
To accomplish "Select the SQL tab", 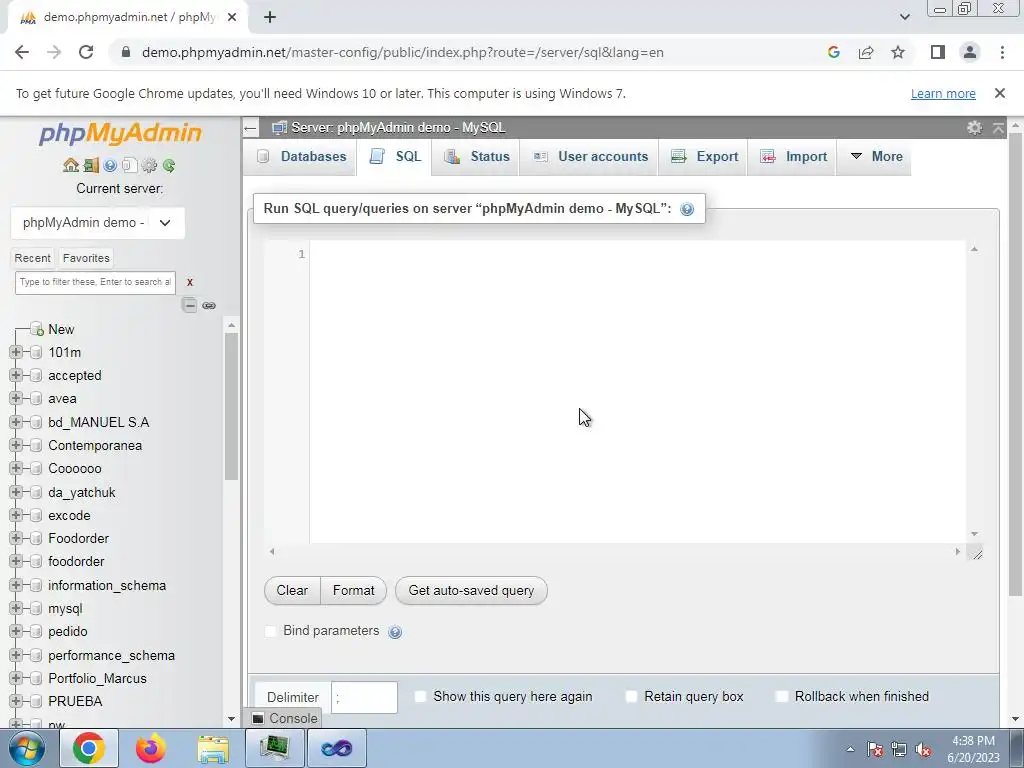I will coord(394,157).
